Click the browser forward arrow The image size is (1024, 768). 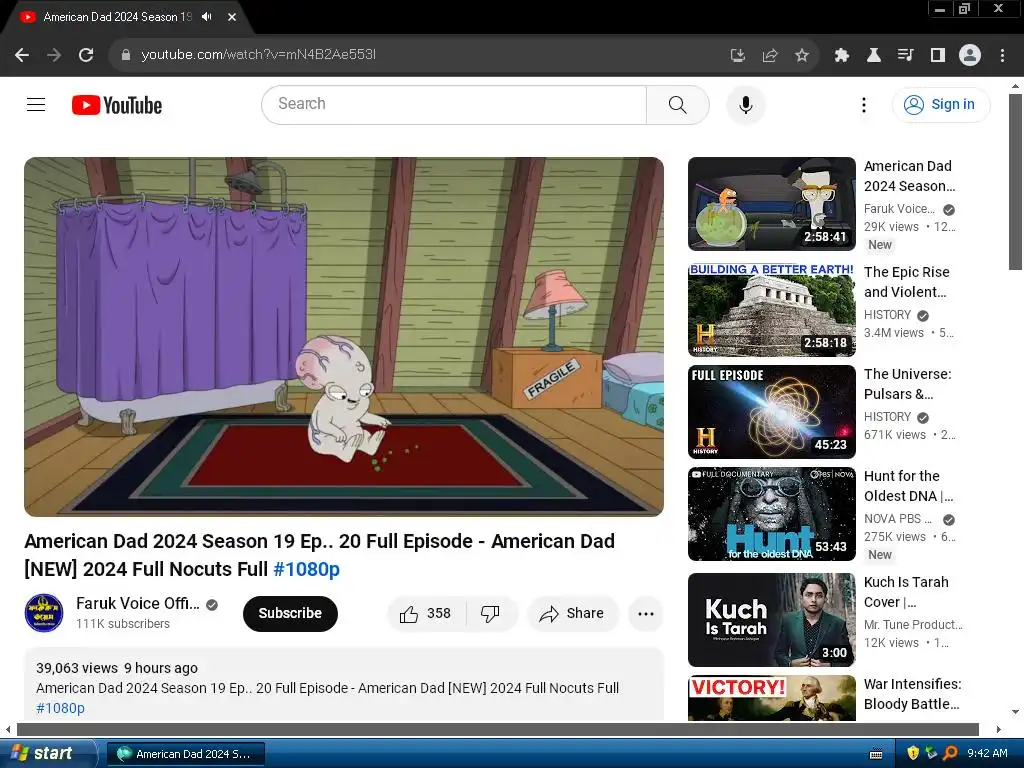[54, 55]
